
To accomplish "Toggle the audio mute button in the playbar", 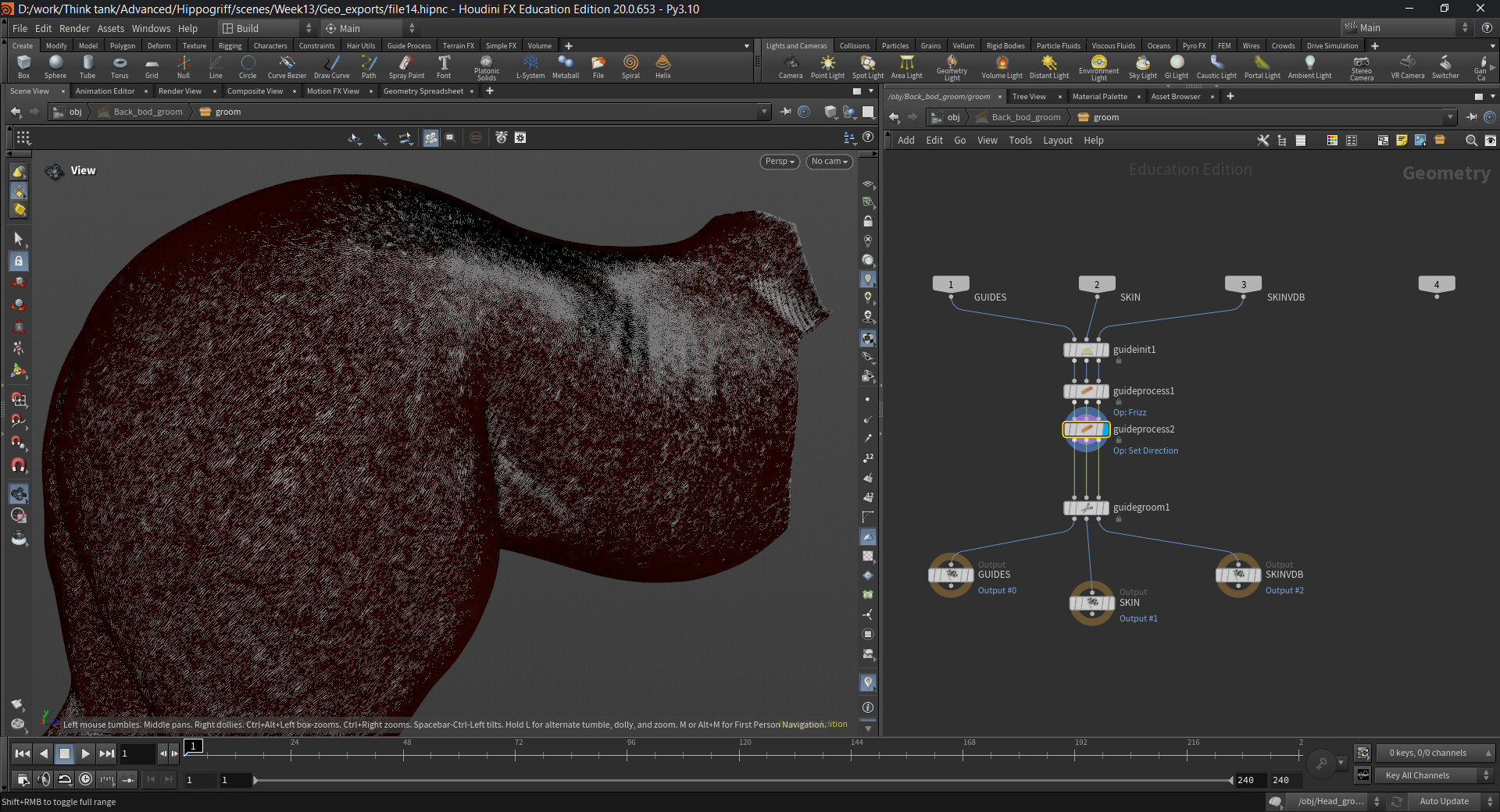I will pyautogui.click(x=44, y=779).
